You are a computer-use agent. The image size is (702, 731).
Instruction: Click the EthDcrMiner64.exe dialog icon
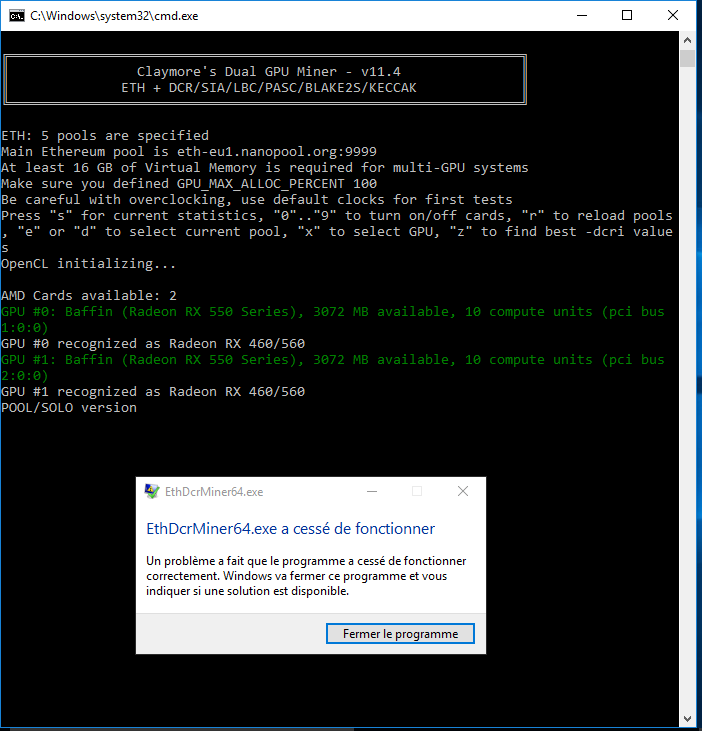152,491
